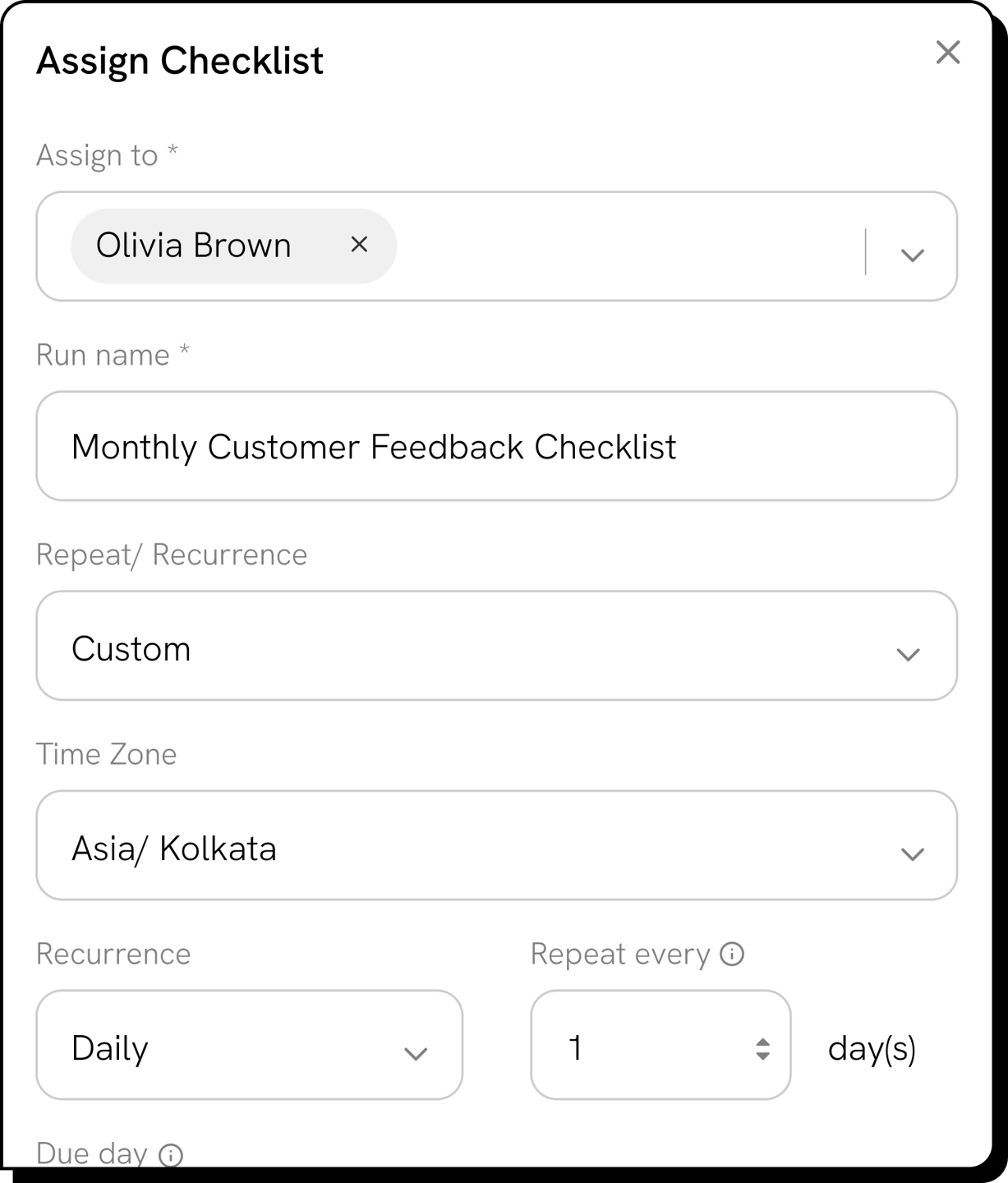
Task: Decrease Repeat every value with down arrow
Action: [763, 1056]
